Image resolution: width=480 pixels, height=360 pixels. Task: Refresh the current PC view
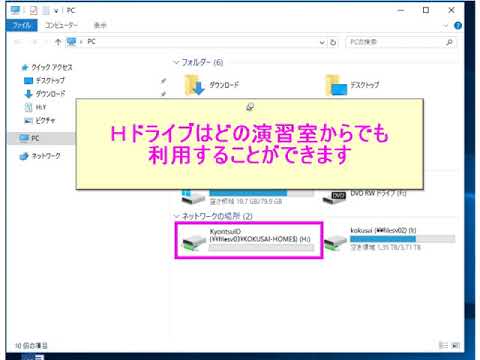coord(333,42)
